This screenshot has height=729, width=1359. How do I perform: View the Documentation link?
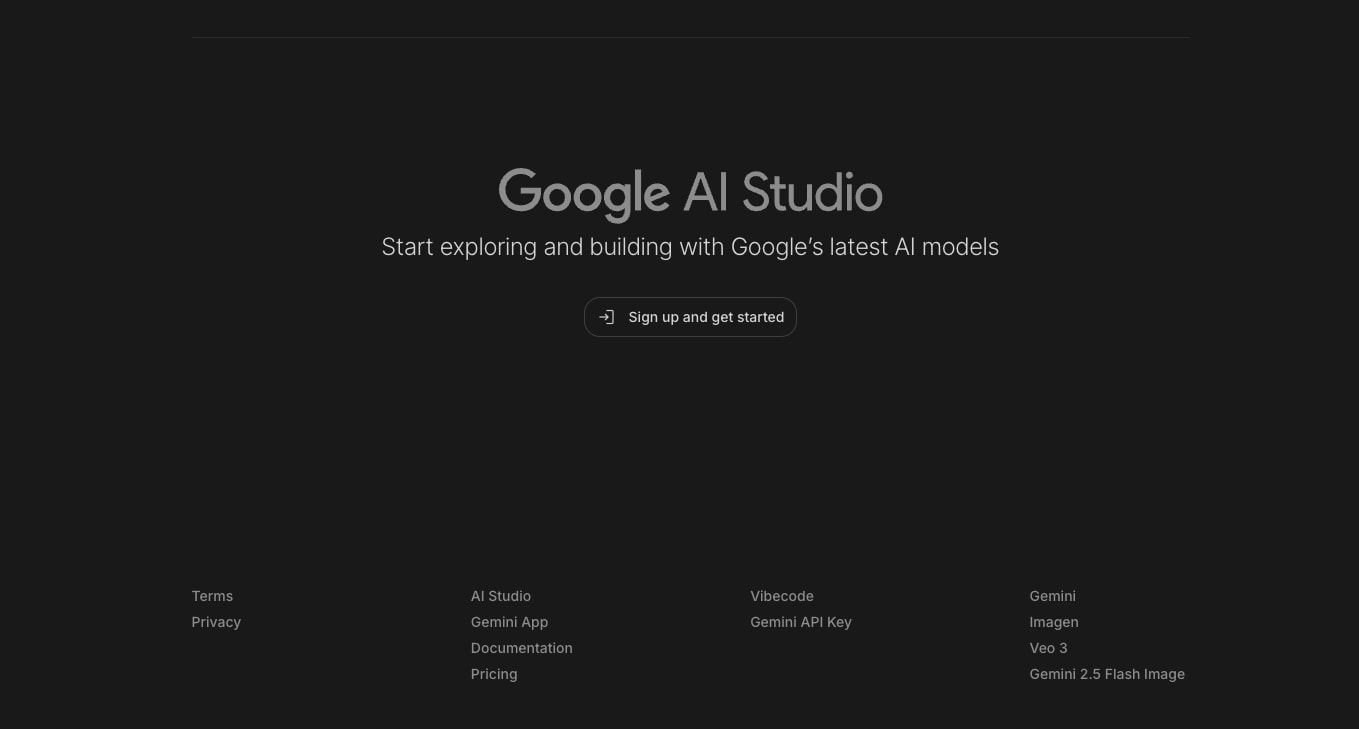(x=522, y=648)
